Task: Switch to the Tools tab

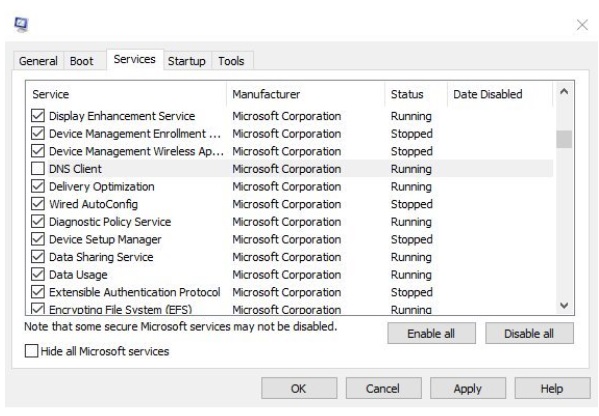Action: click(x=231, y=61)
